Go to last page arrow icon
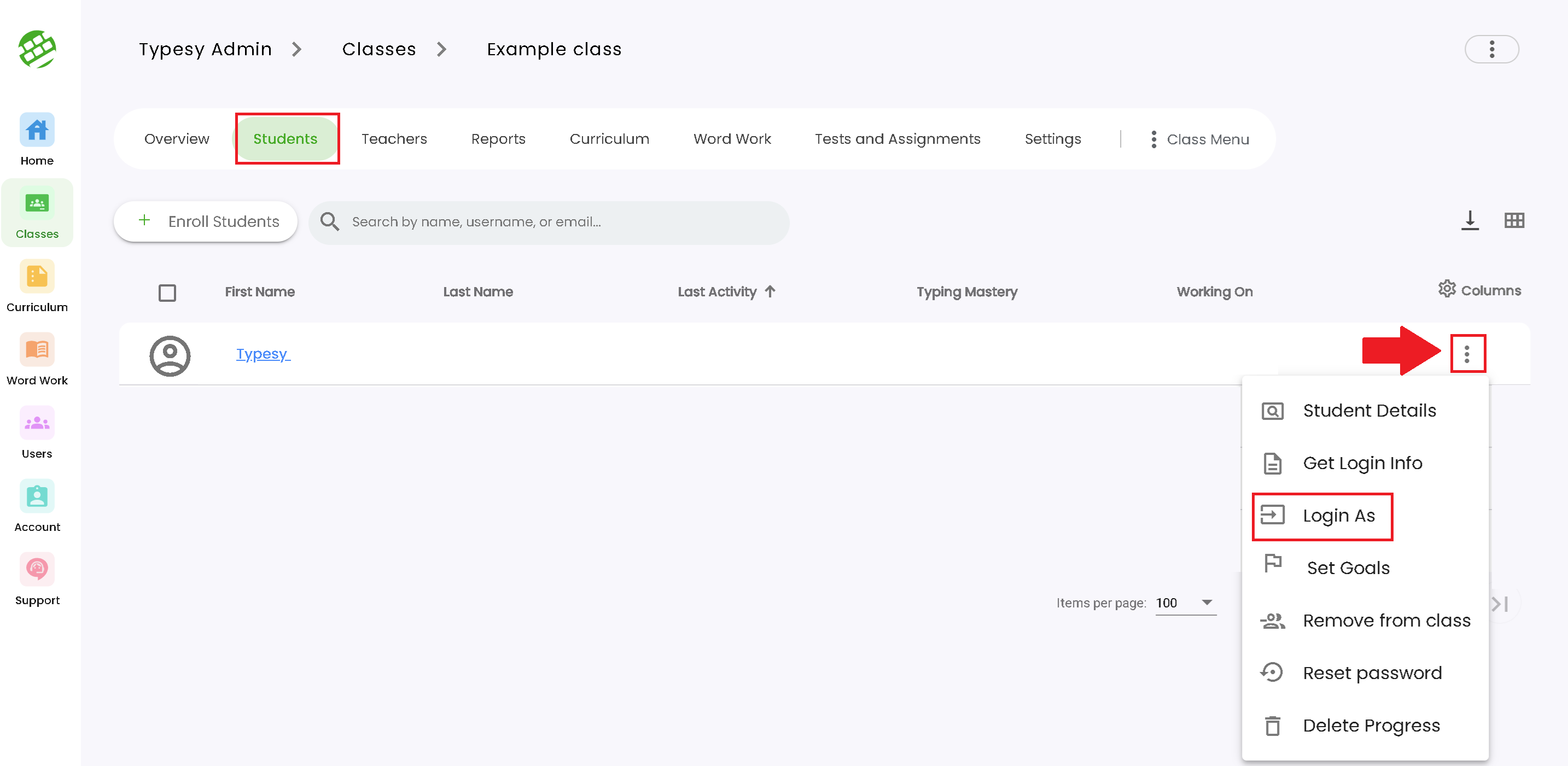The height and width of the screenshot is (766, 1568). 1500,604
